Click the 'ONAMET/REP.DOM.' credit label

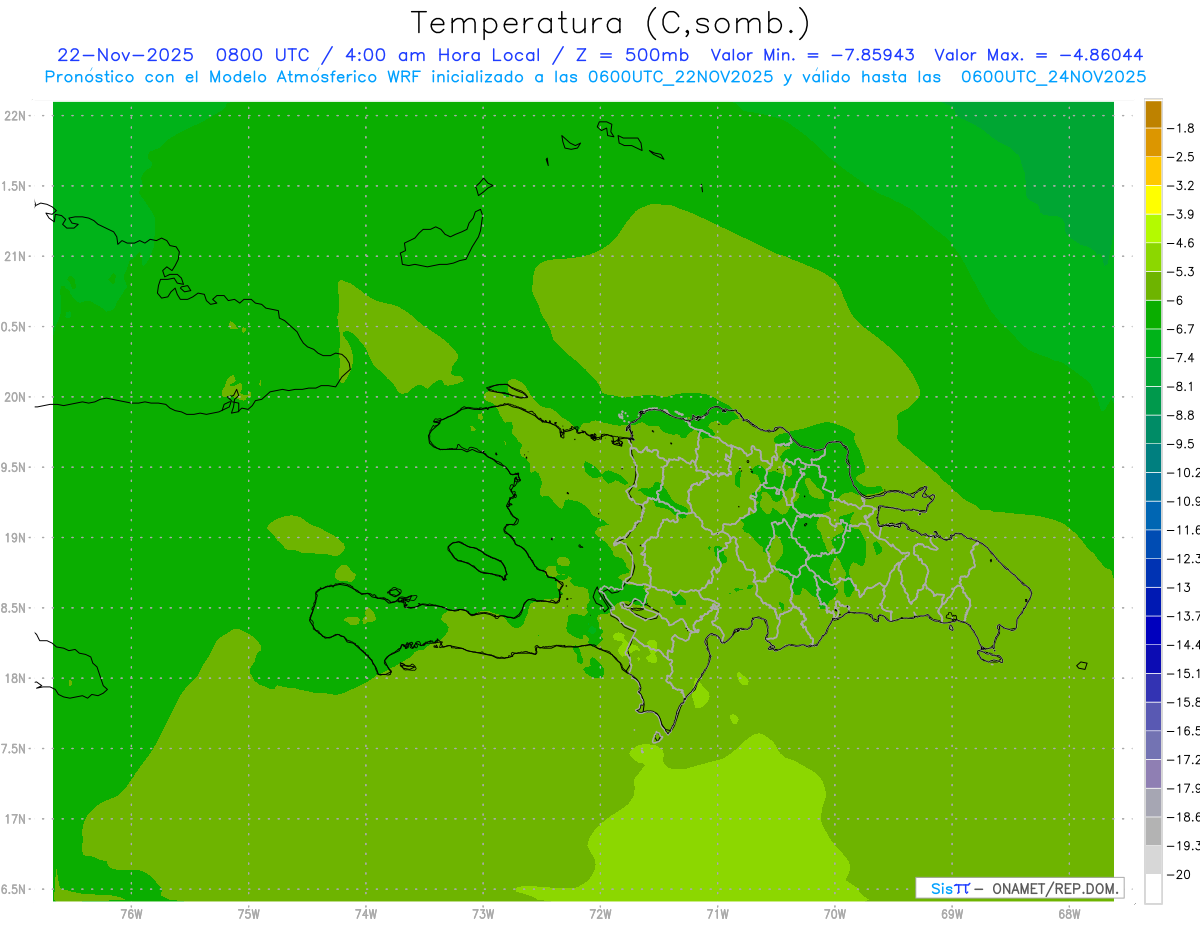click(x=1055, y=888)
